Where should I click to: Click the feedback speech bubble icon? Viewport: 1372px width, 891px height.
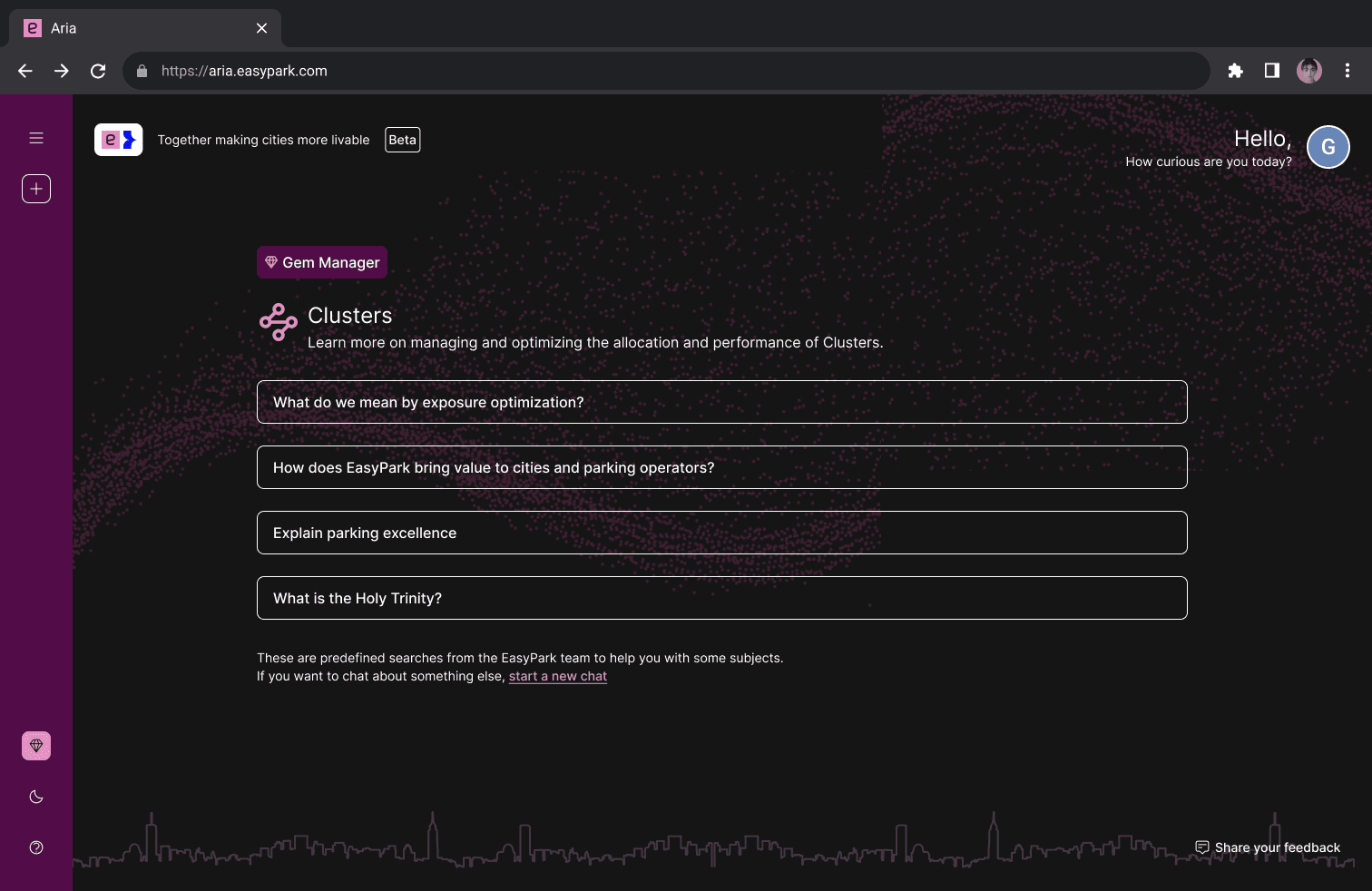[1202, 847]
